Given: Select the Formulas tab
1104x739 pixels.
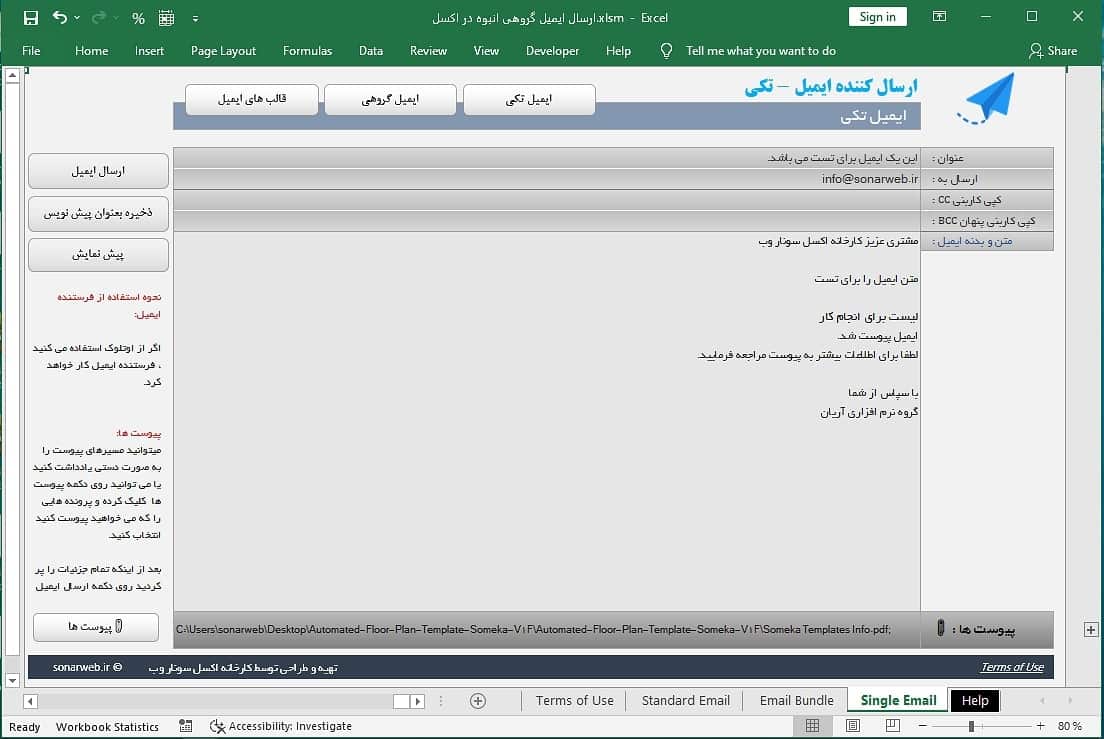Looking at the screenshot, I should point(307,51).
